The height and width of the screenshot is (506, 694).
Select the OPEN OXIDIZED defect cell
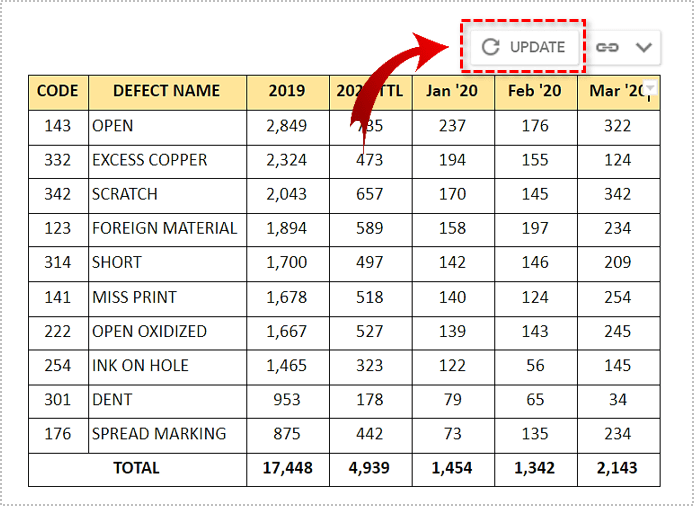click(150, 331)
